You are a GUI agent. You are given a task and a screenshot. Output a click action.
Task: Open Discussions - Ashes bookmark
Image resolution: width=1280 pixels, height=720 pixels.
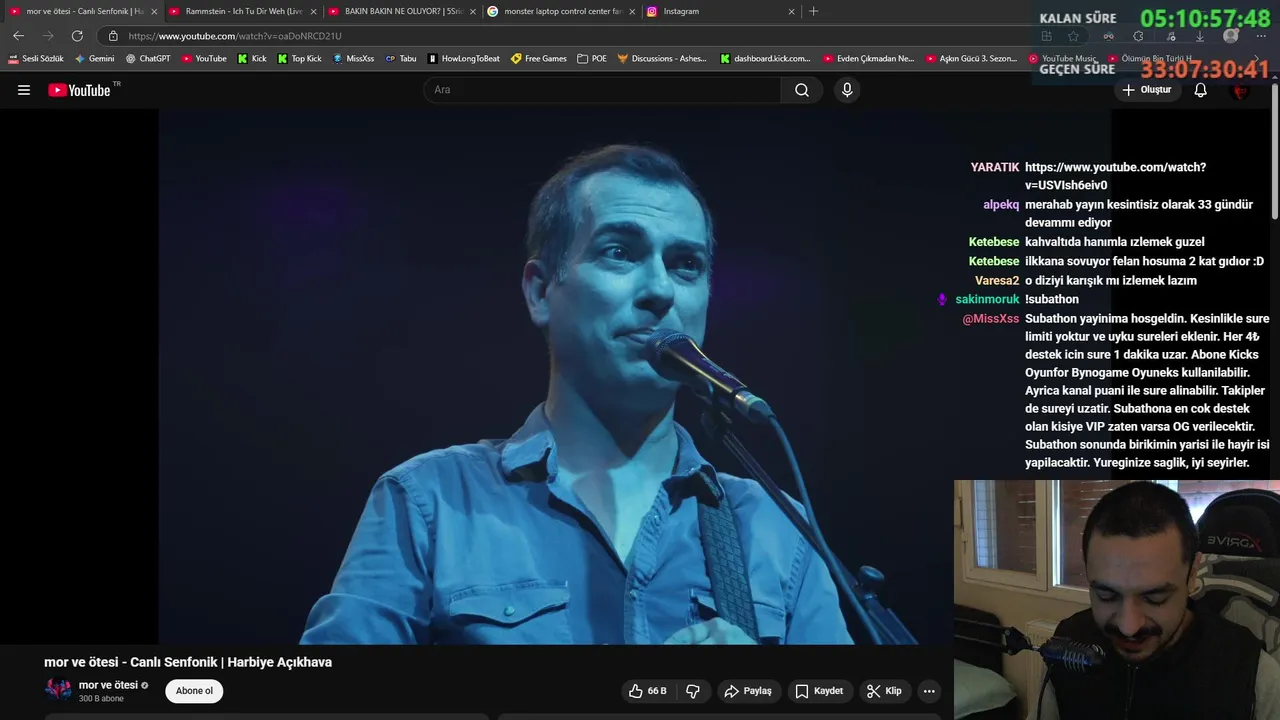(662, 59)
